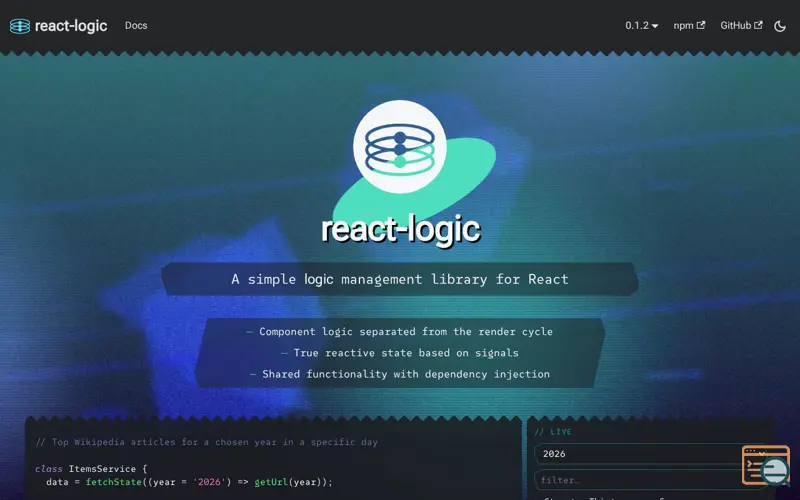Click 'Shared functionality with dependency injection'
This screenshot has height=500, width=800.
click(406, 374)
